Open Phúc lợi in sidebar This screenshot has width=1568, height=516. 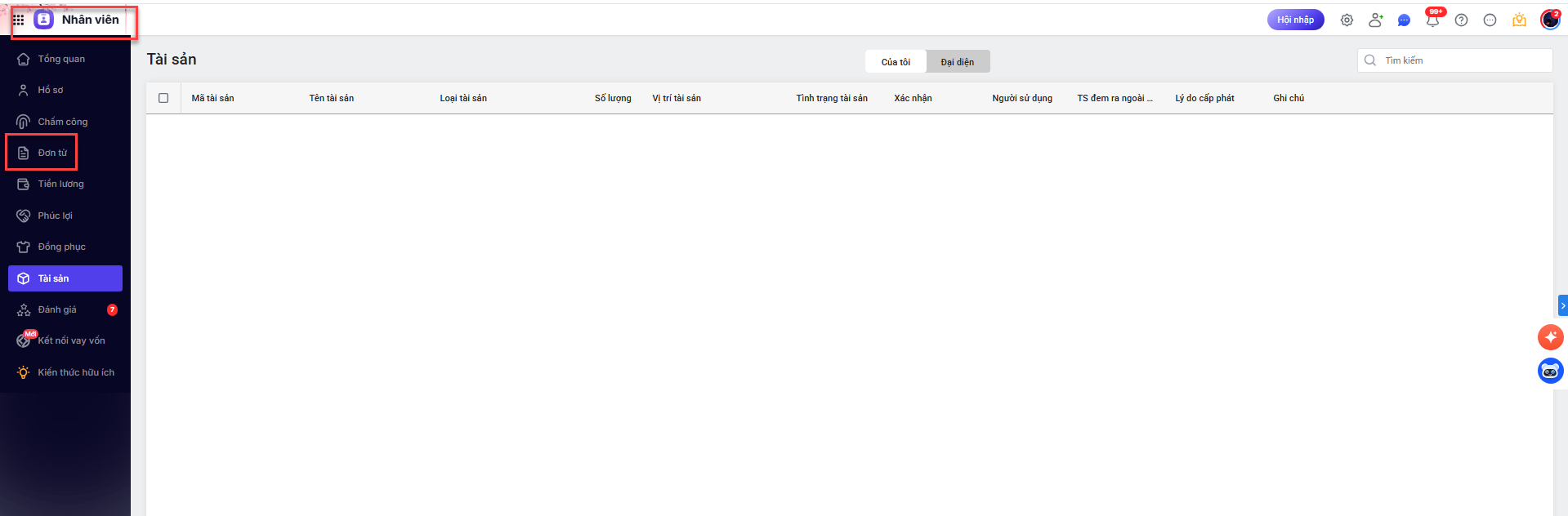tap(65, 216)
